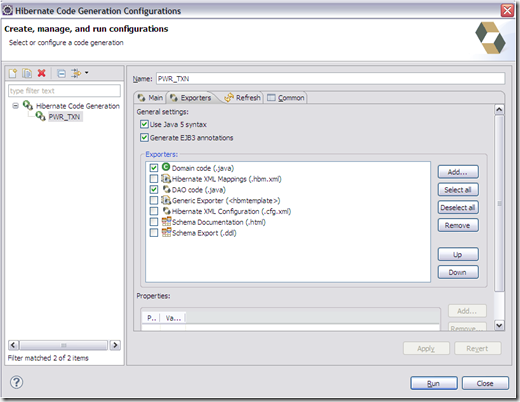Collapse all configurations in the tree toolbar
This screenshot has width=520, height=402.
coord(61,73)
